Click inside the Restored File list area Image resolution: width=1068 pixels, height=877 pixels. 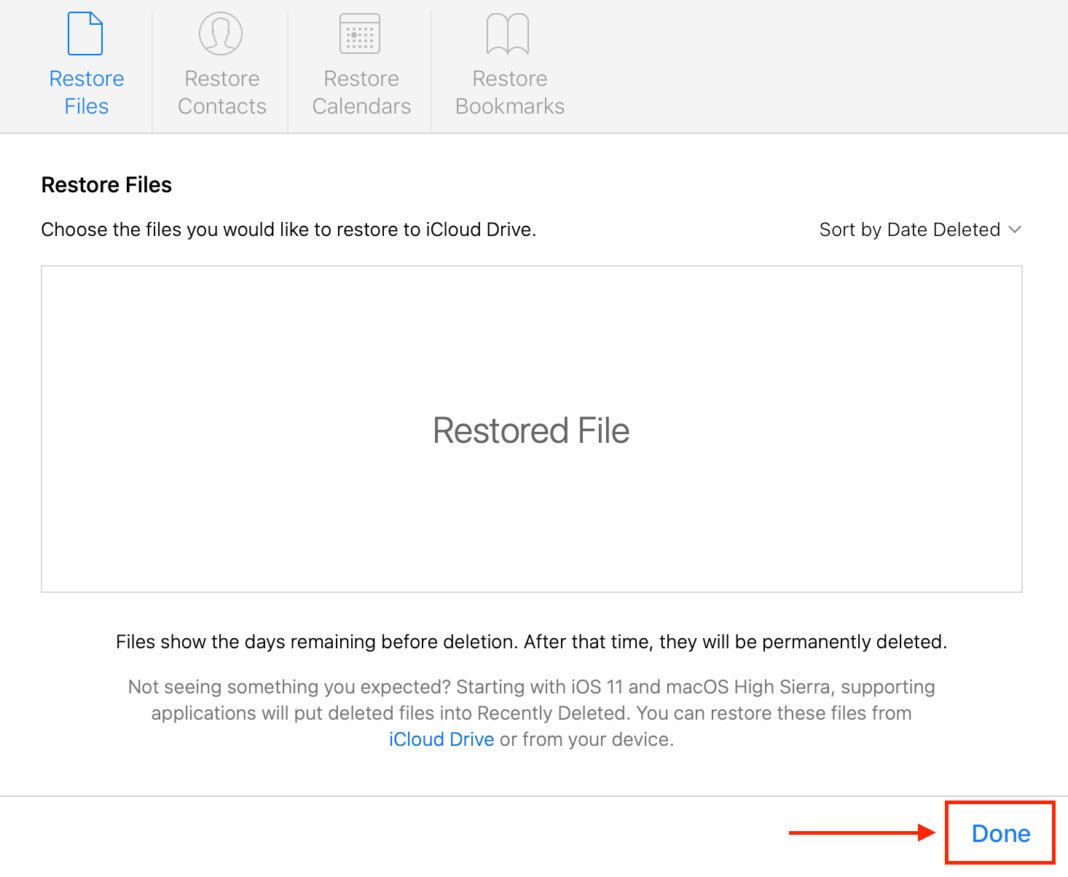(531, 430)
